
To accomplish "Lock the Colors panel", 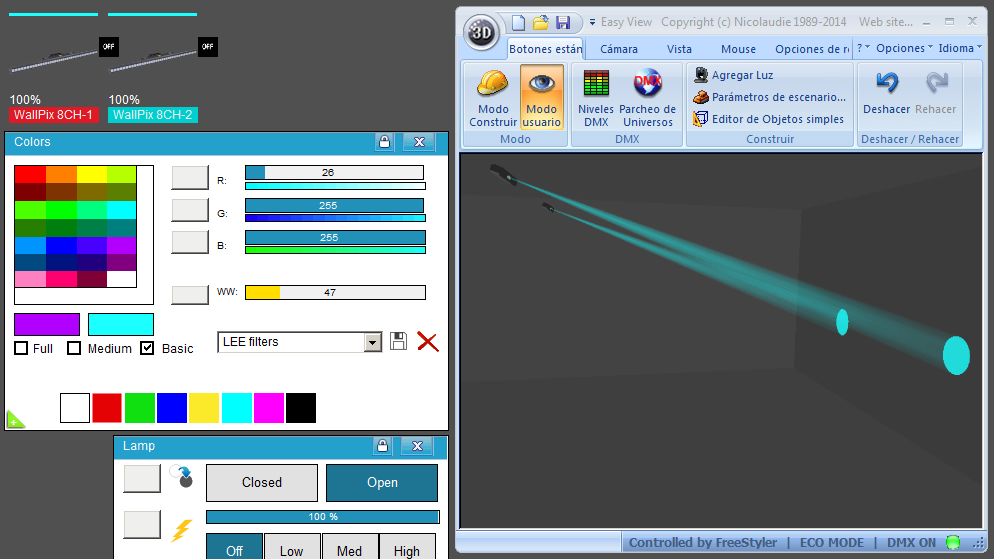I will (x=384, y=142).
